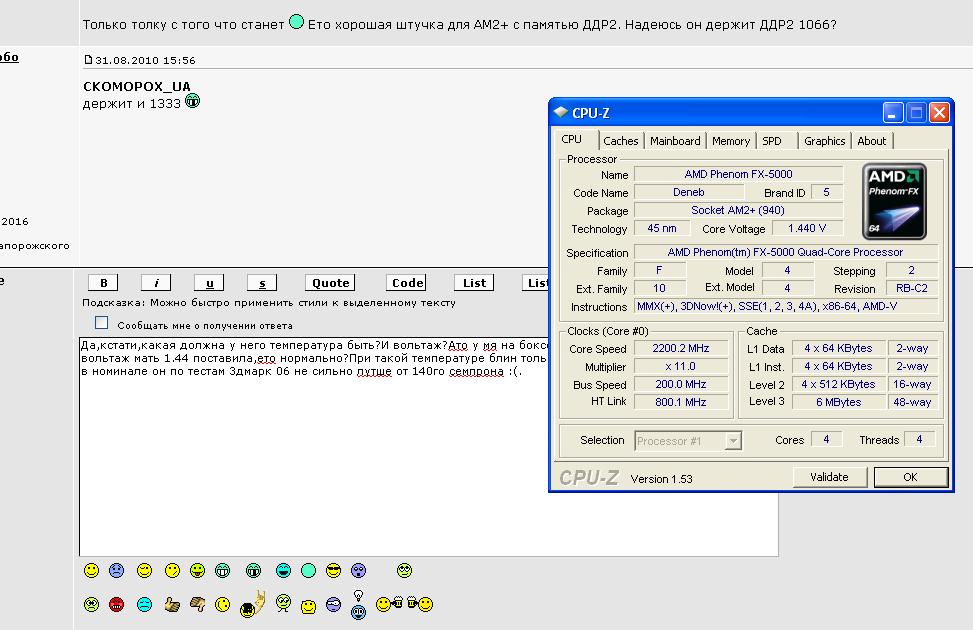
Task: Click the '45 nm' technology value
Action: pos(661,228)
